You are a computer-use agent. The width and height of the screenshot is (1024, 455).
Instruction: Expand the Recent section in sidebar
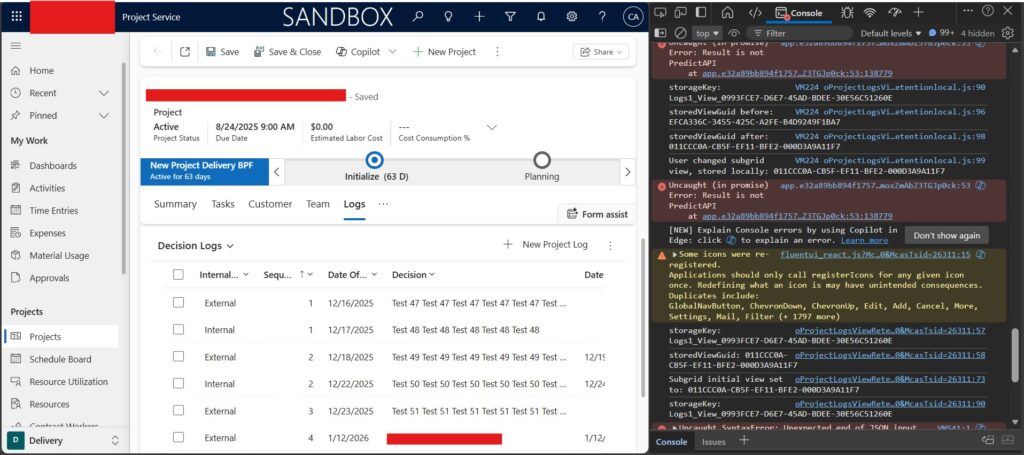pos(104,93)
